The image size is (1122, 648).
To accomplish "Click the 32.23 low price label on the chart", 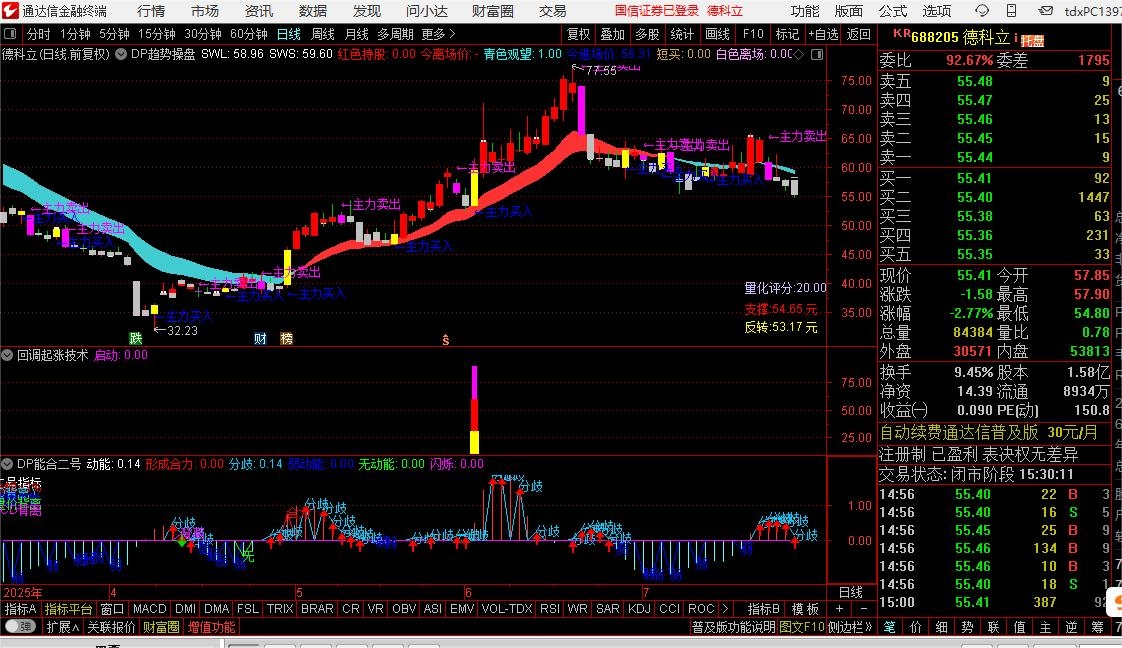I will [x=182, y=330].
